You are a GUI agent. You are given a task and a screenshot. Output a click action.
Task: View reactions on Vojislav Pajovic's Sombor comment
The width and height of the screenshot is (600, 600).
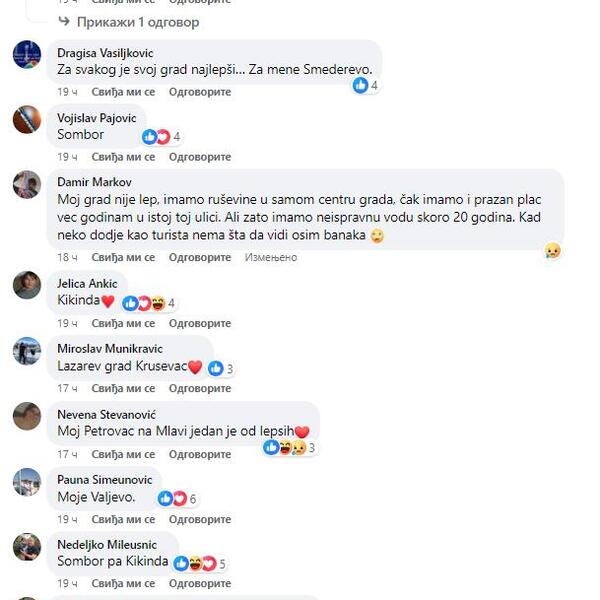click(x=161, y=137)
